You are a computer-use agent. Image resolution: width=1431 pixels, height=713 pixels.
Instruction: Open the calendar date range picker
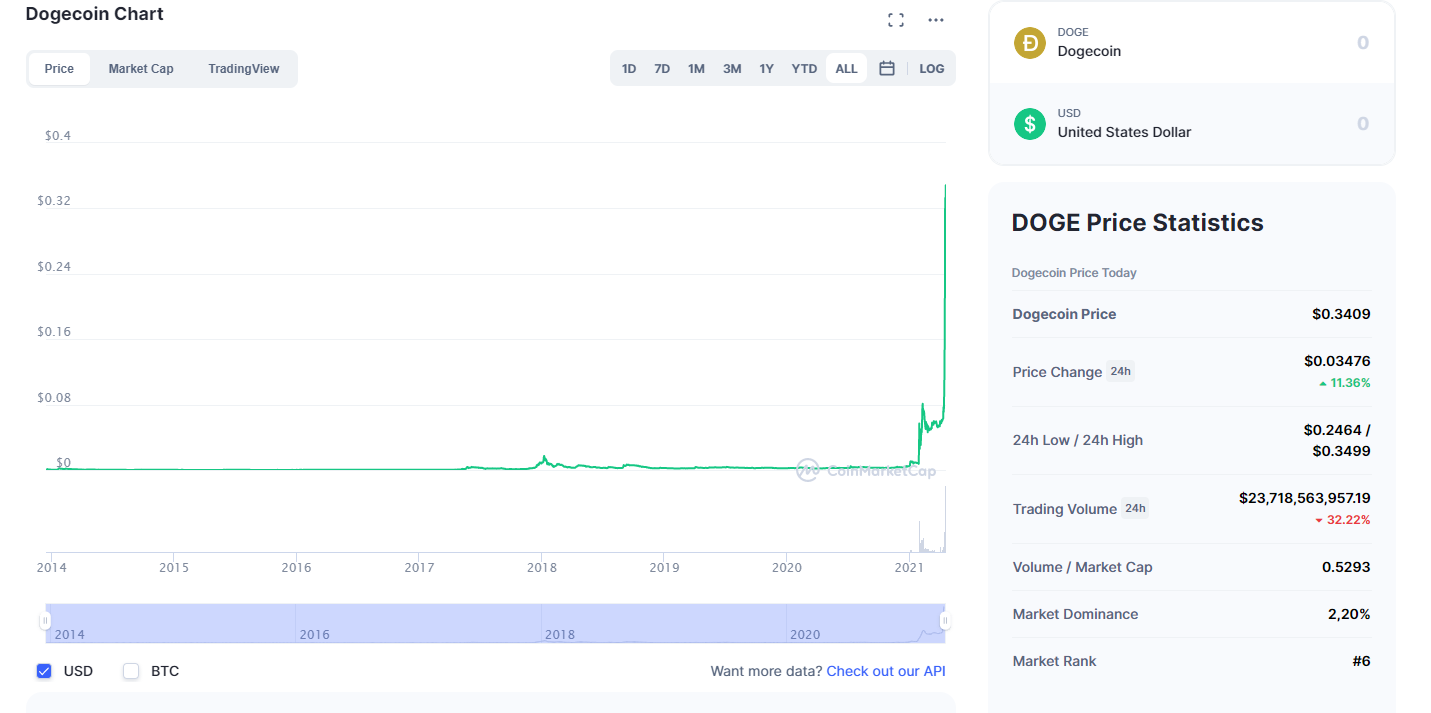(x=887, y=68)
